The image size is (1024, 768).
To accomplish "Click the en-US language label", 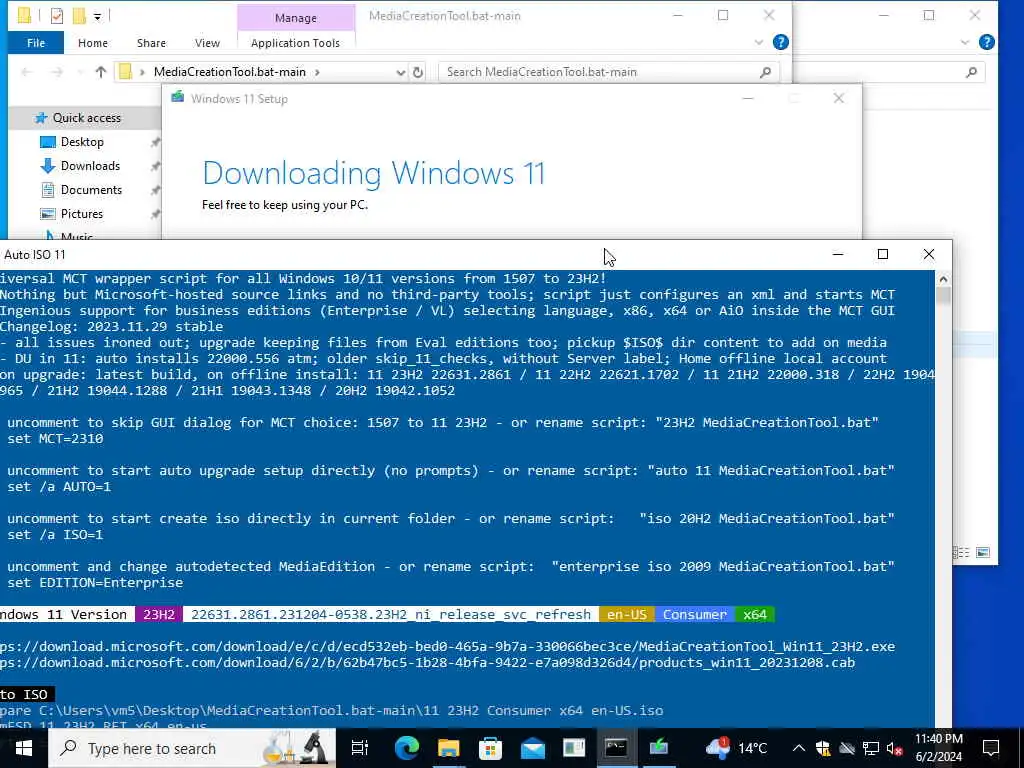I will pyautogui.click(x=627, y=615).
